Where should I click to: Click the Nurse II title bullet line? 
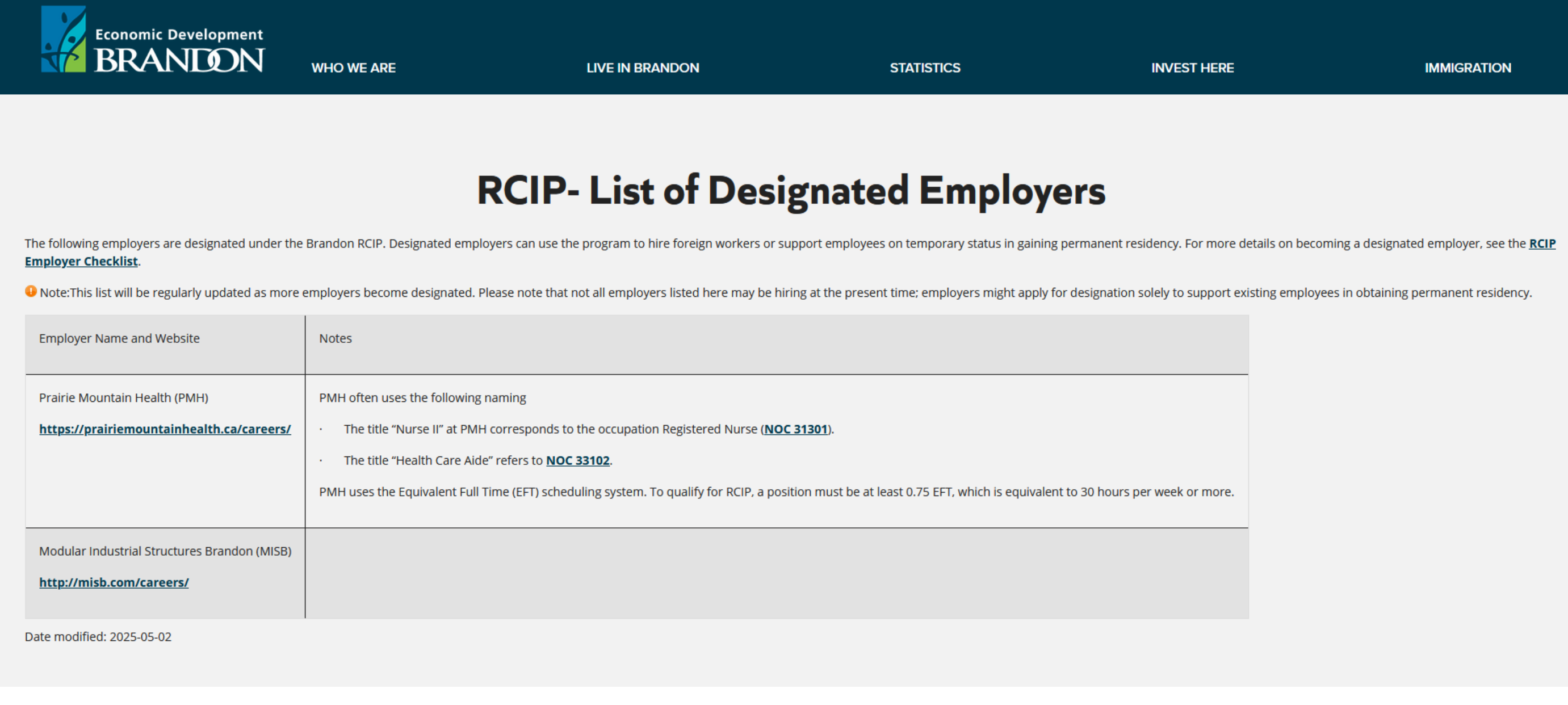(x=589, y=429)
